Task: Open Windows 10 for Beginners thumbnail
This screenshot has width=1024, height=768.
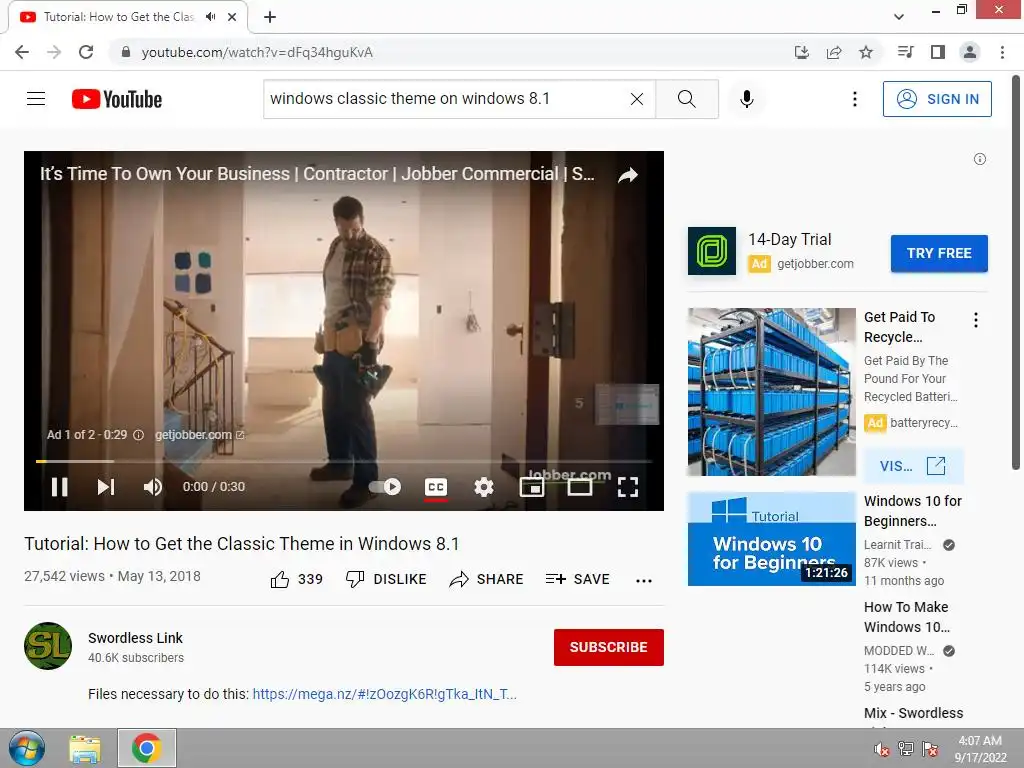Action: (771, 539)
